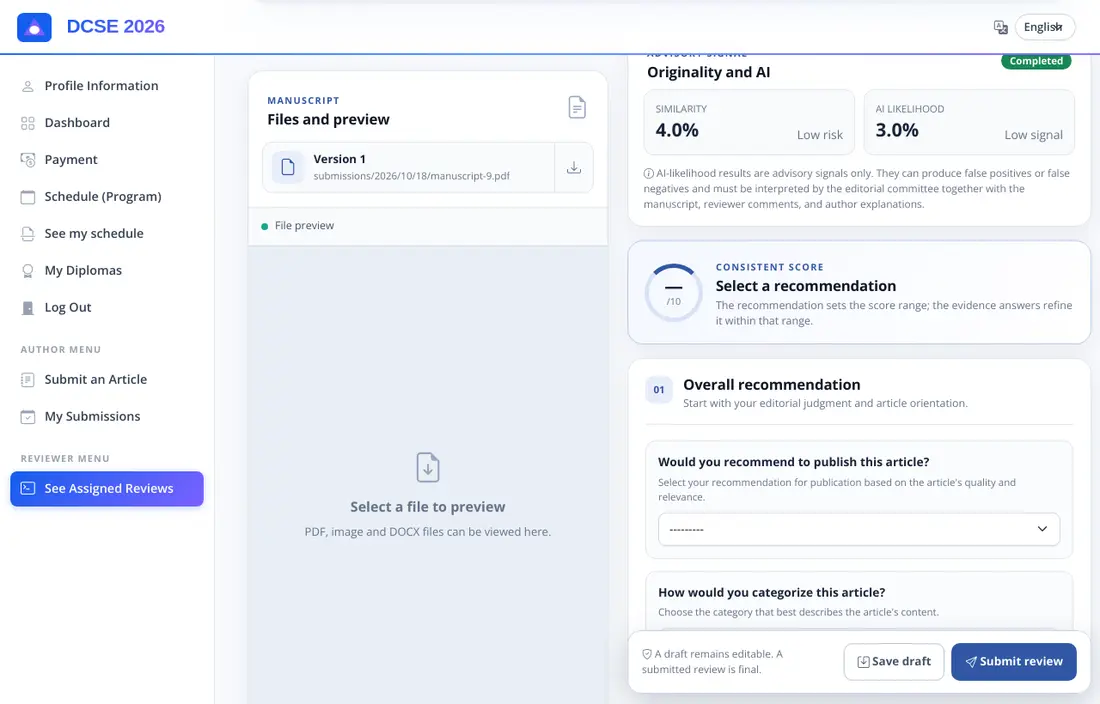
Task: Click the My Submissions icon
Action: (28, 417)
